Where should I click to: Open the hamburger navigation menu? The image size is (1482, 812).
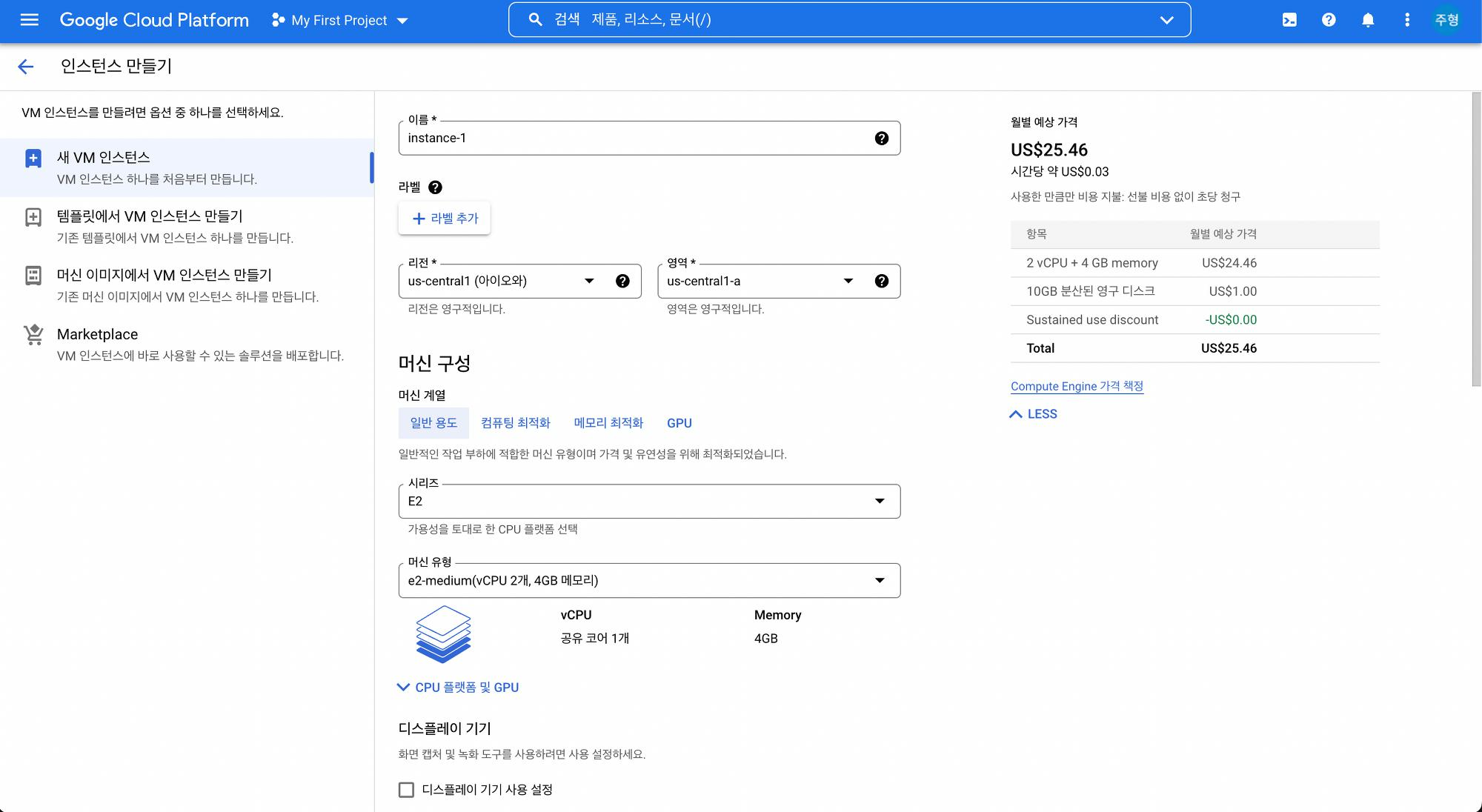(x=29, y=20)
